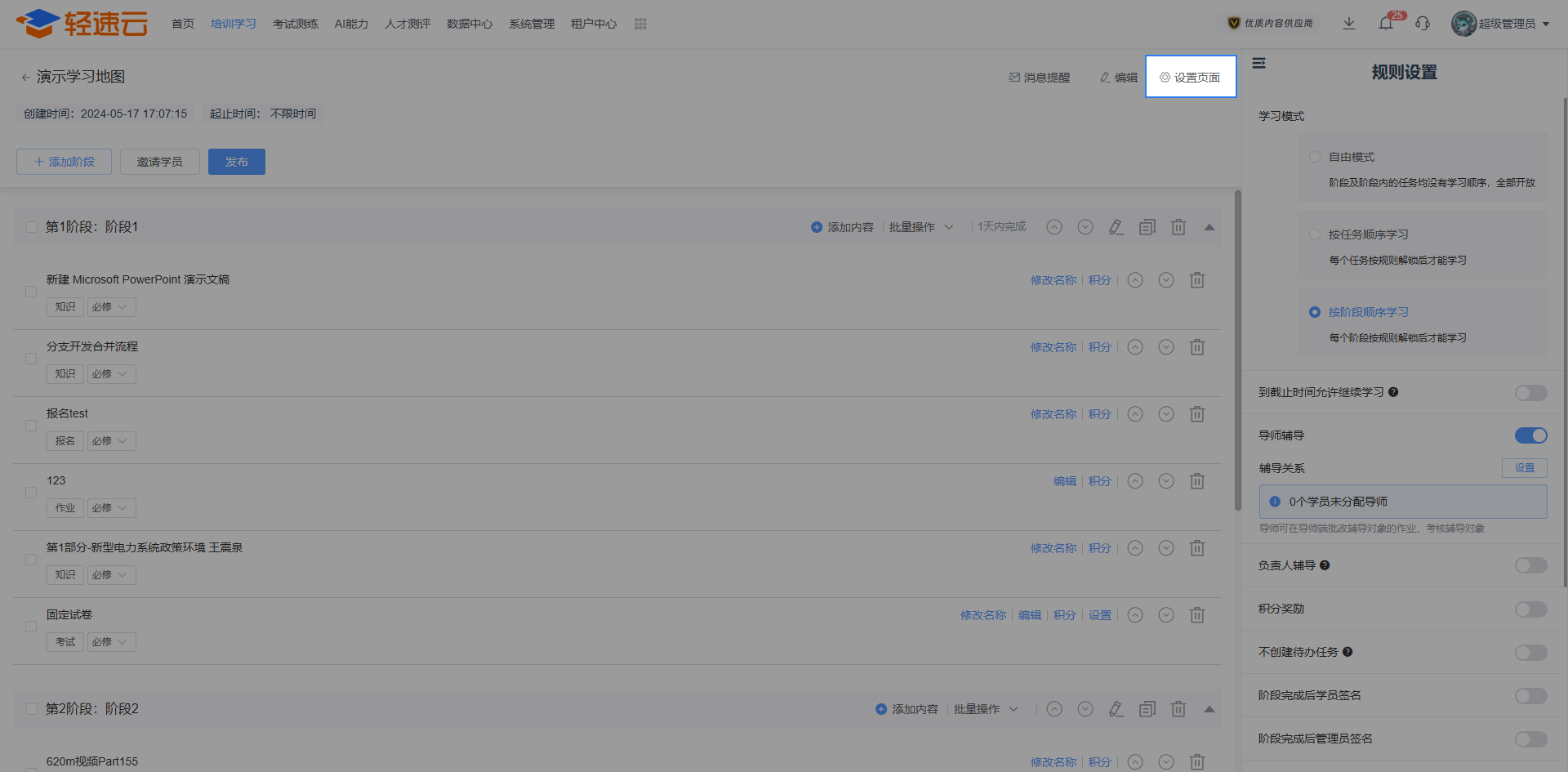
Task: Go to the 考试测练 menu
Action: click(295, 24)
